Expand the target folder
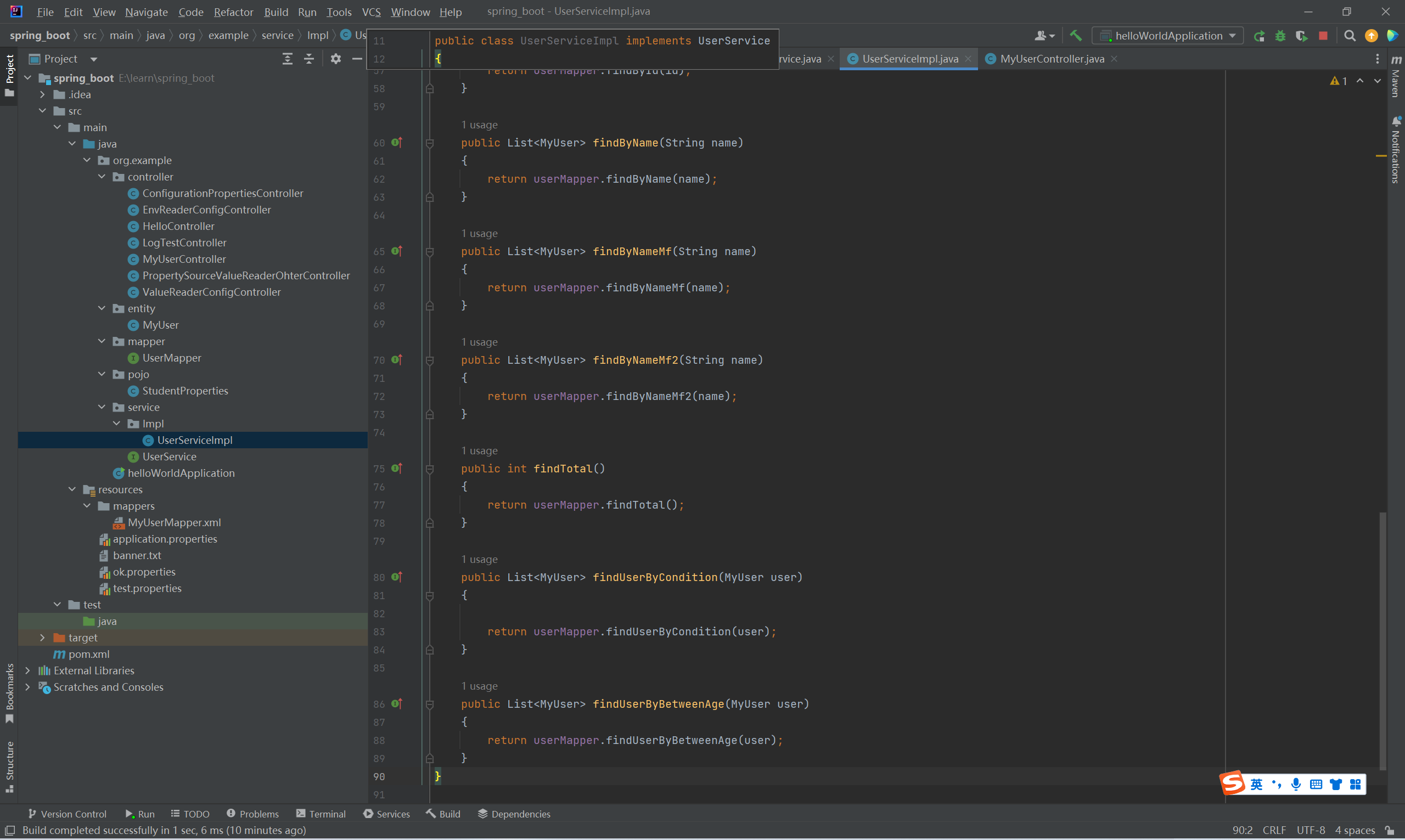This screenshot has height=840, width=1405. [42, 638]
